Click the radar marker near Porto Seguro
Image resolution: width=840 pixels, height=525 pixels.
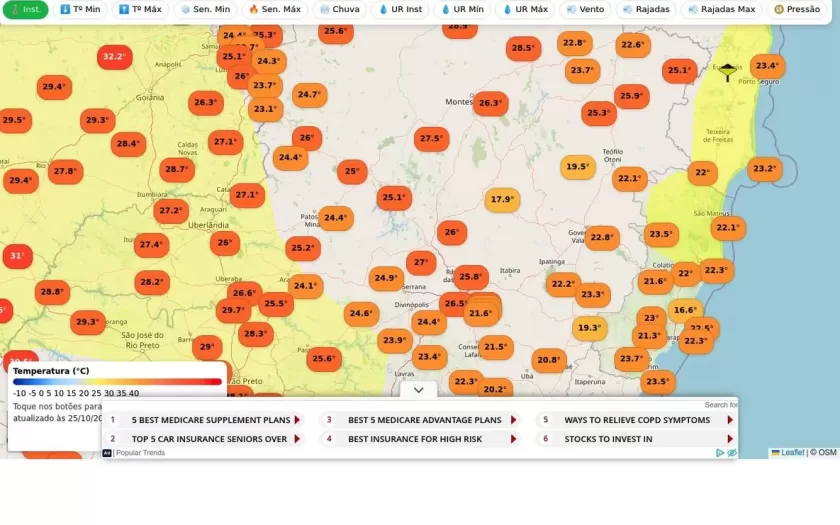click(x=727, y=72)
